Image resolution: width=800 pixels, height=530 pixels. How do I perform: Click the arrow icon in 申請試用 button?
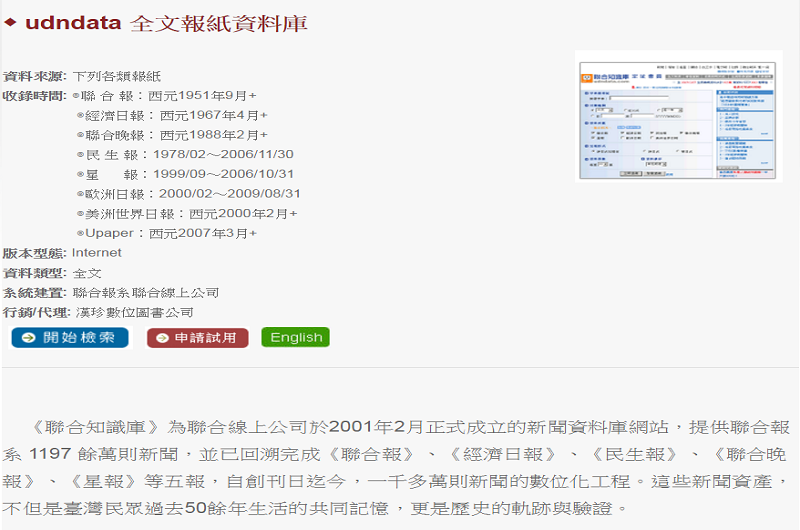pyautogui.click(x=162, y=338)
